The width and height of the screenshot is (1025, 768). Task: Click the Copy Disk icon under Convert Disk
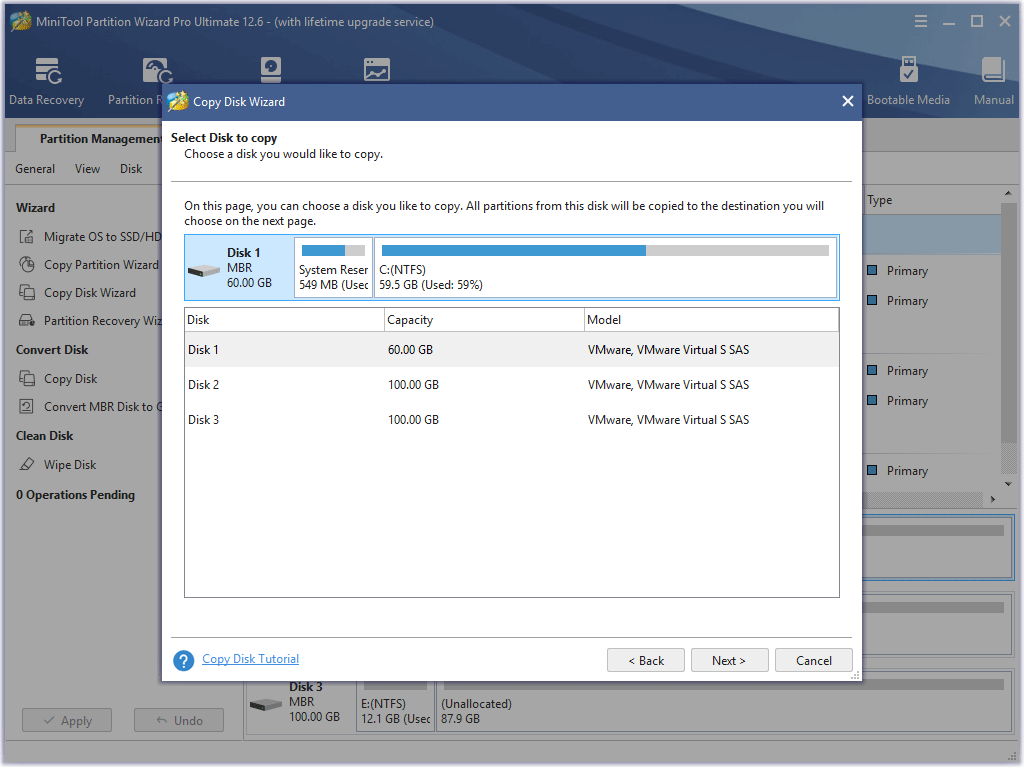[x=27, y=378]
